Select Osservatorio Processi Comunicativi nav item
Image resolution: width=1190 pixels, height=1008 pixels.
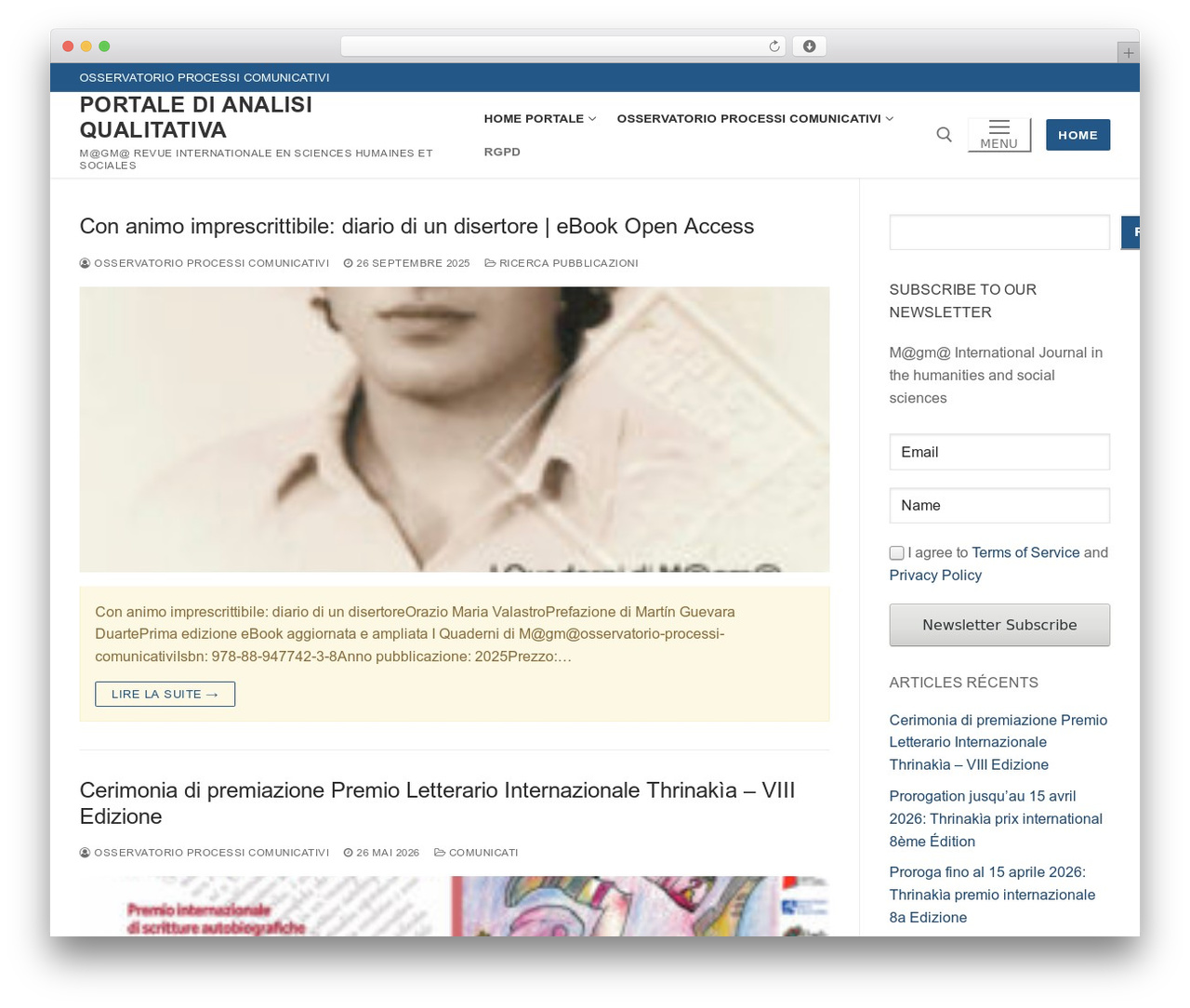[748, 118]
